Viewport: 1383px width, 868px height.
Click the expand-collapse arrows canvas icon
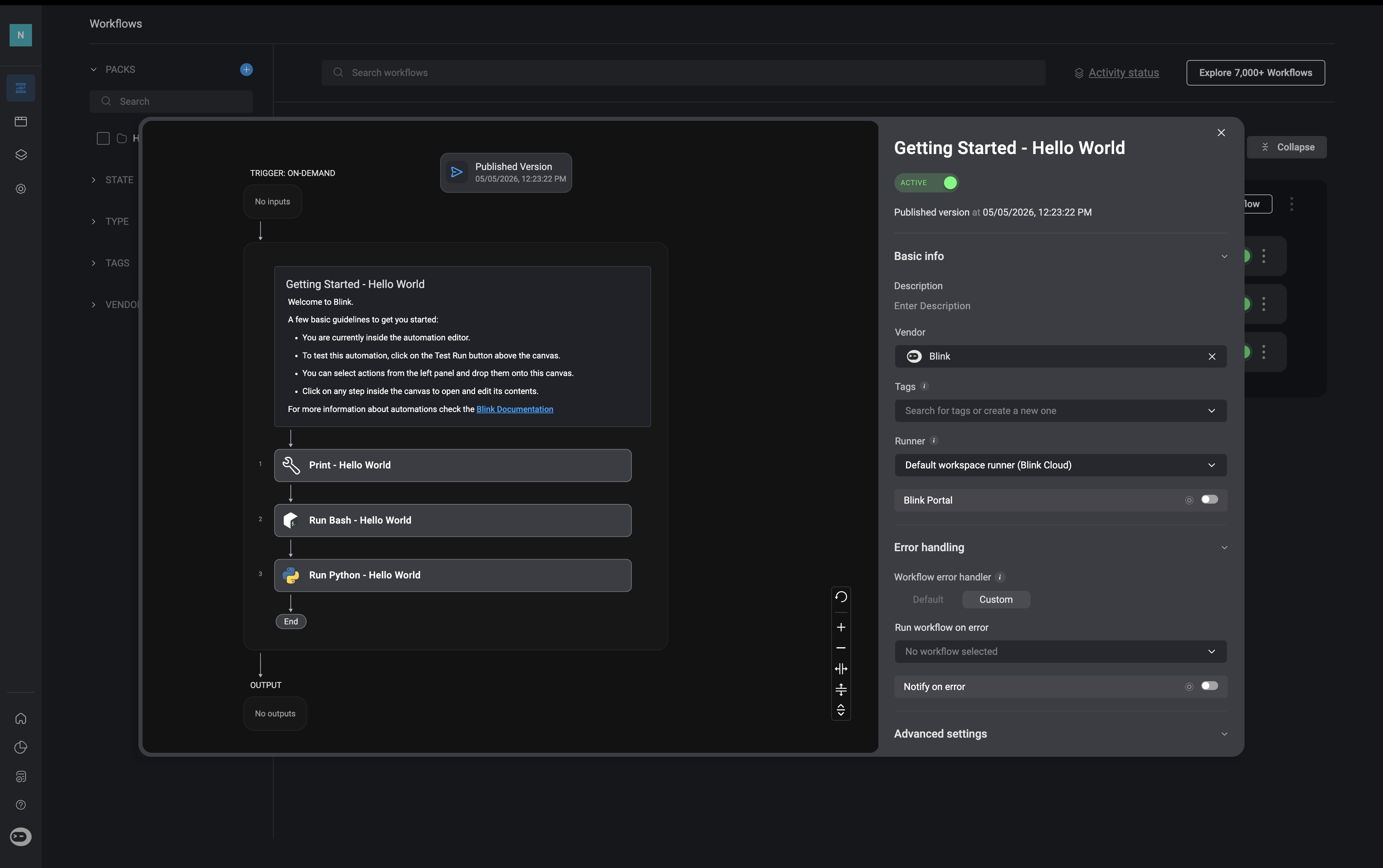841,710
